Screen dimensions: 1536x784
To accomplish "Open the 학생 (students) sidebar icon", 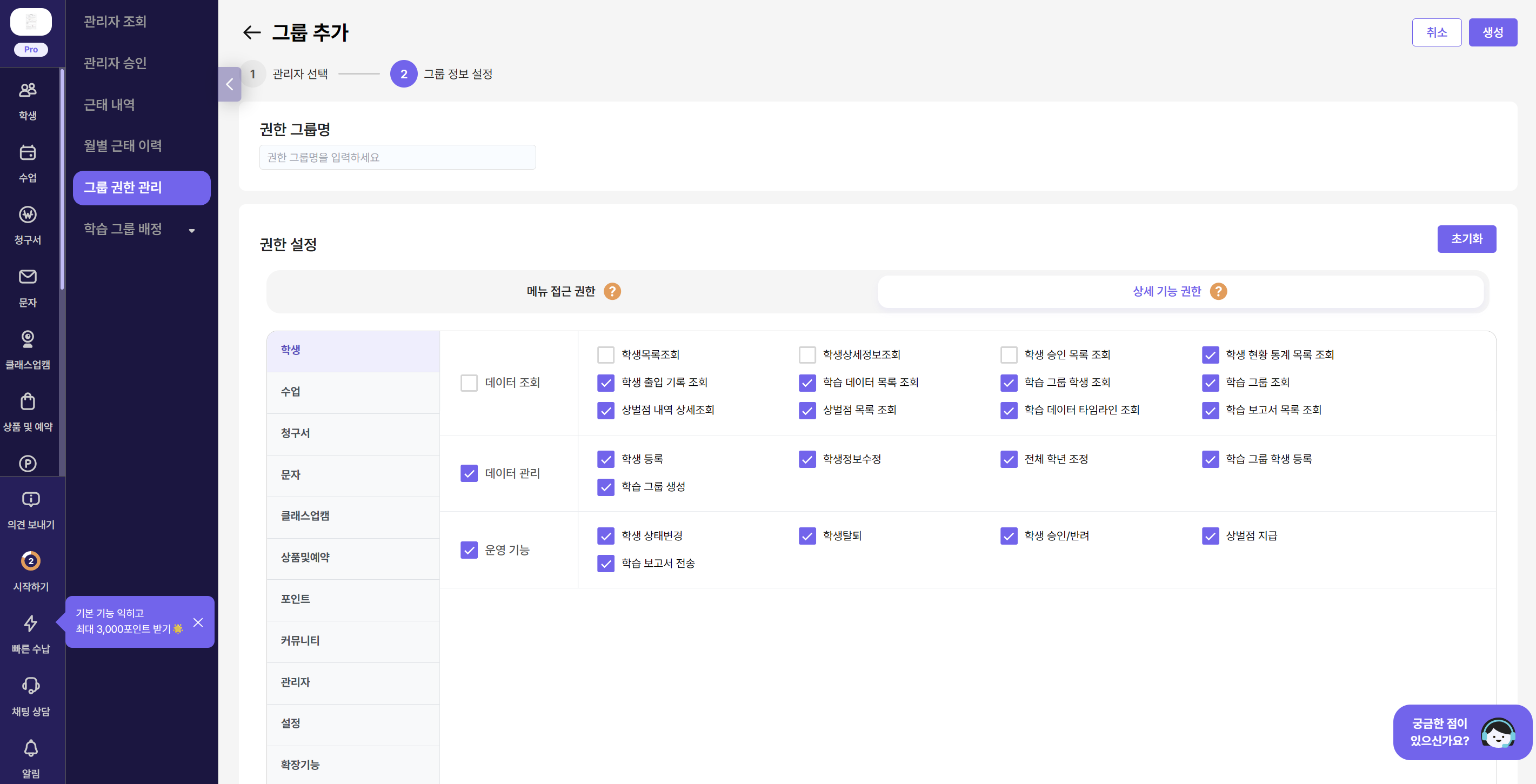I will [x=28, y=91].
